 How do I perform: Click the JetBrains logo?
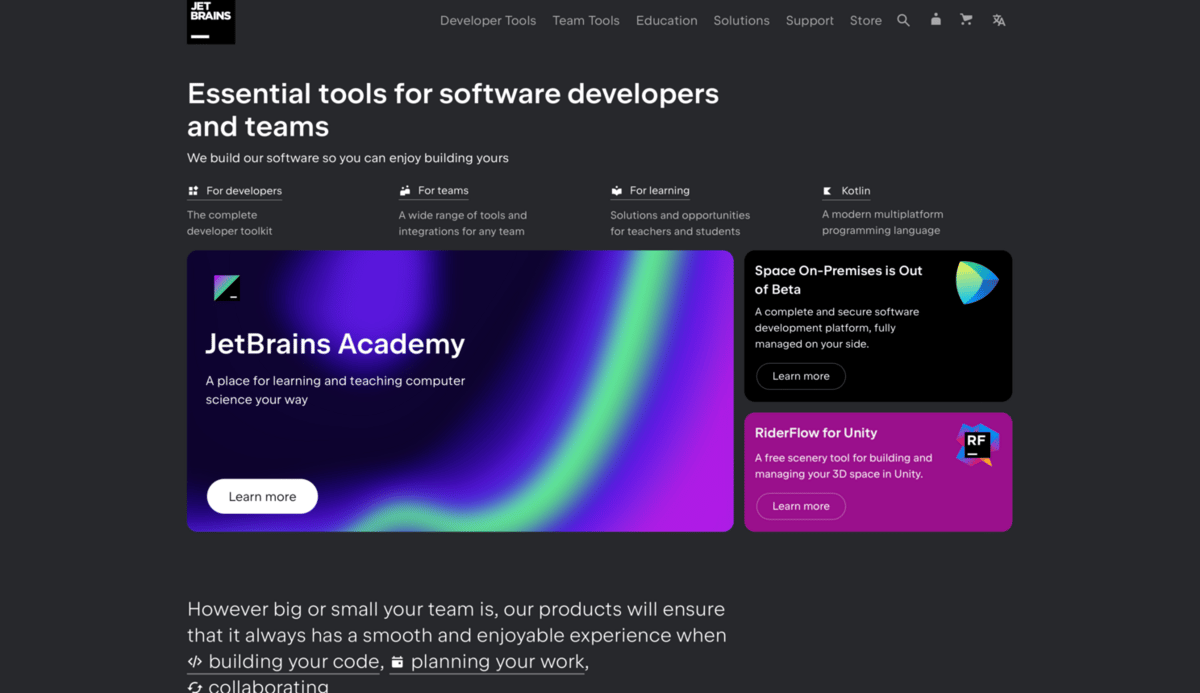[x=211, y=21]
